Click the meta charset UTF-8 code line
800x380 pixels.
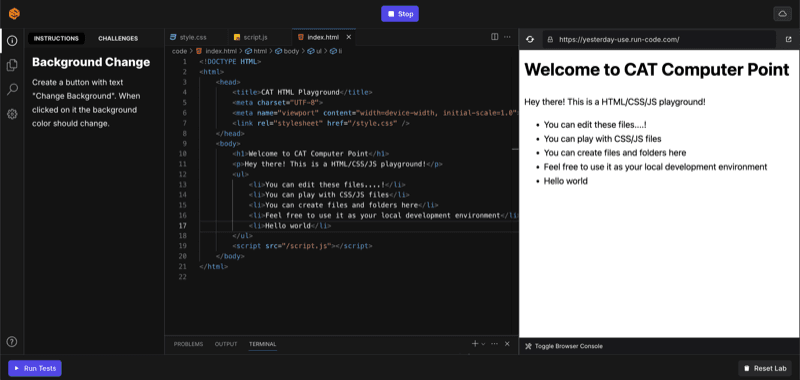[278, 103]
